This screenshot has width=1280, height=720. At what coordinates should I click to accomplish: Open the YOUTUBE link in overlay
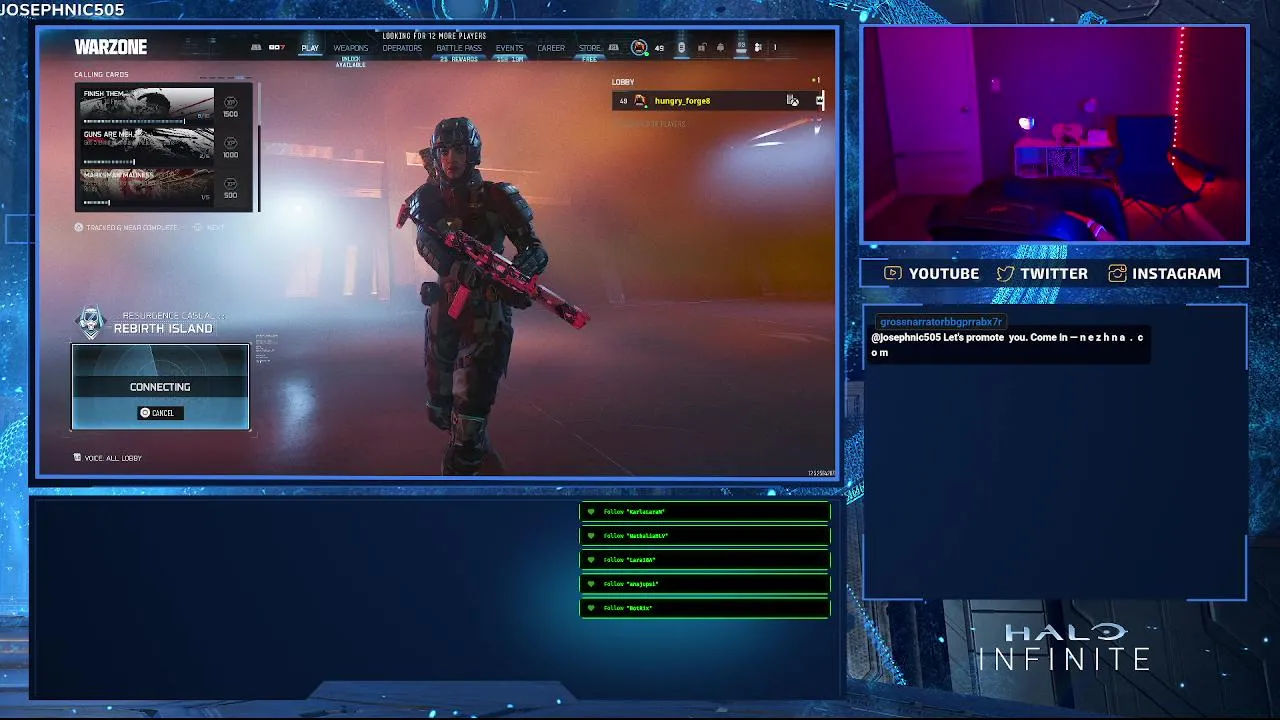pos(931,273)
